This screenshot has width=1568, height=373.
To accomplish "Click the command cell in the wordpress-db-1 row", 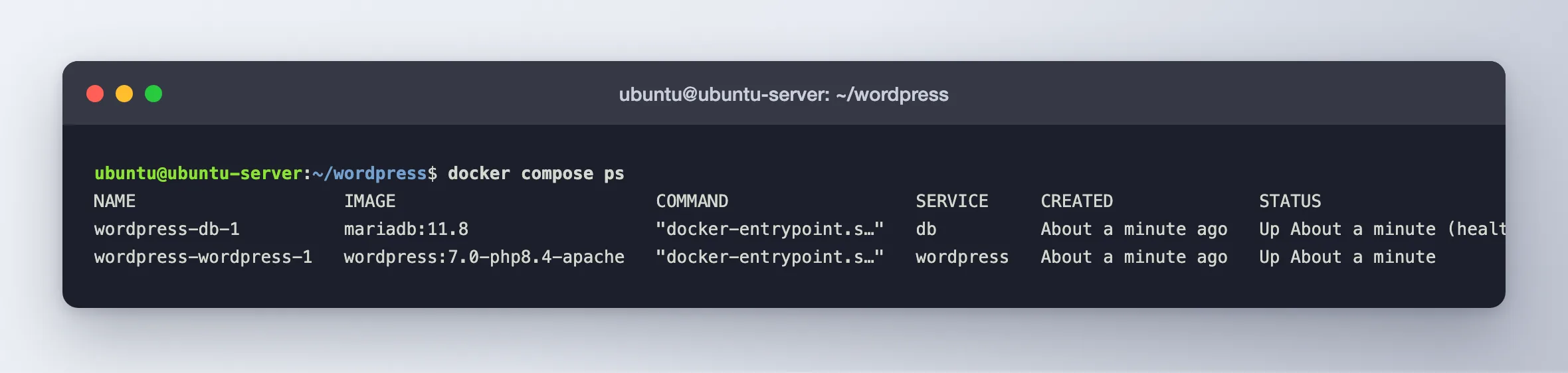I will pyautogui.click(x=769, y=229).
